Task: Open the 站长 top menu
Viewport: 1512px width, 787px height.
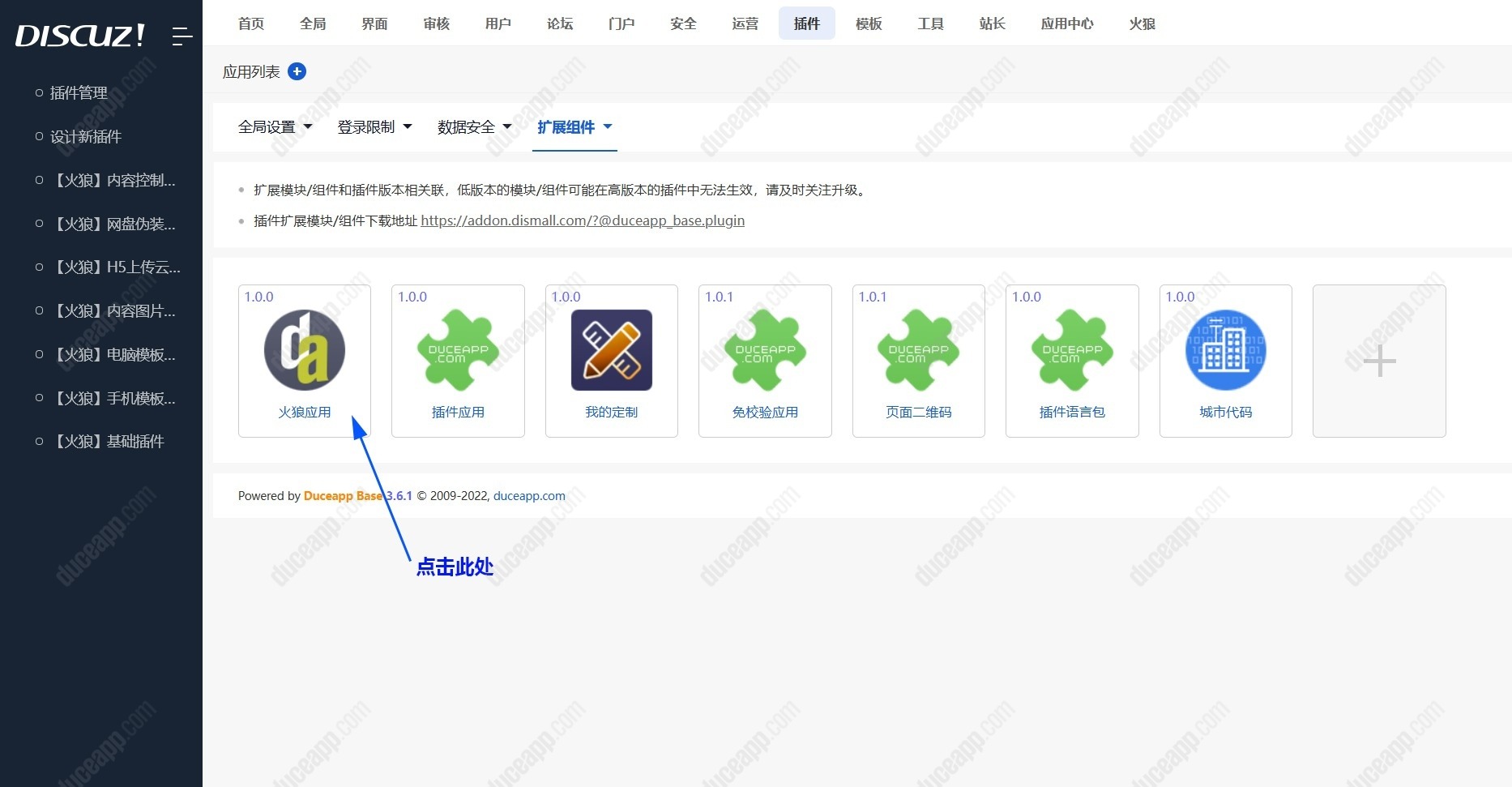Action: point(992,24)
